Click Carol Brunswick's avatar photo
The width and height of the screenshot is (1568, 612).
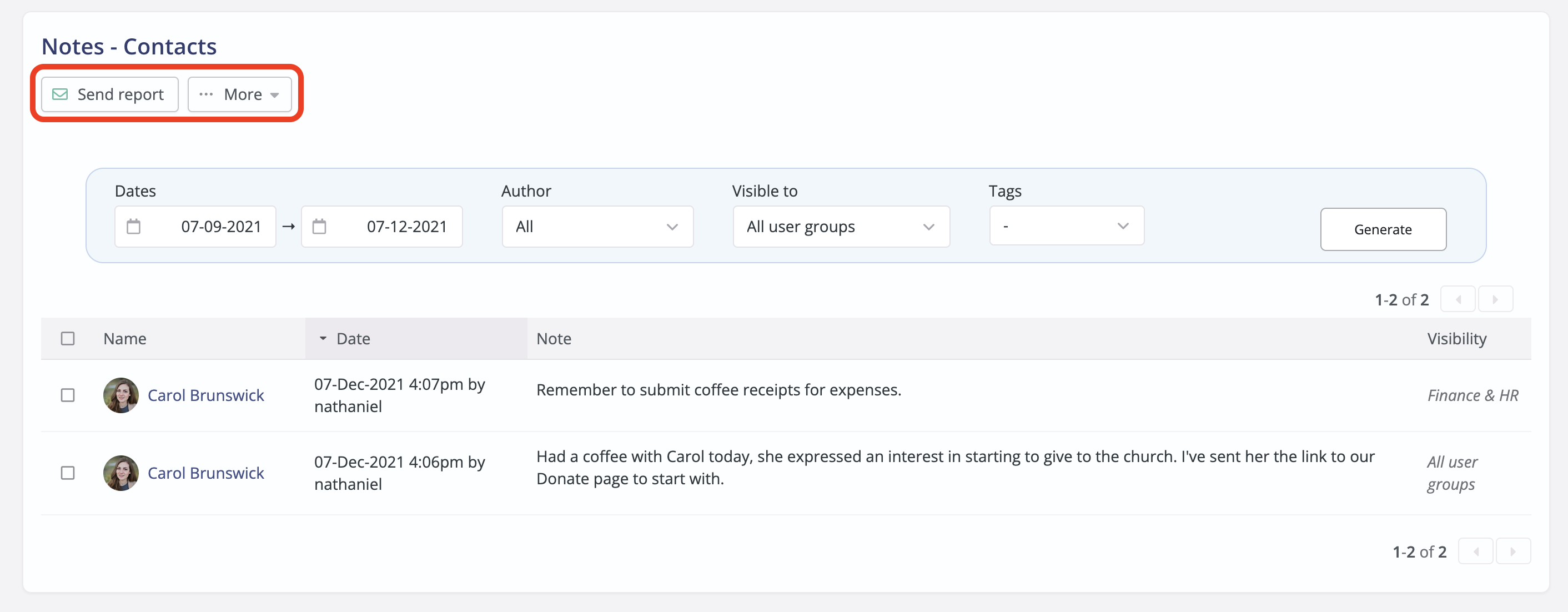(120, 395)
